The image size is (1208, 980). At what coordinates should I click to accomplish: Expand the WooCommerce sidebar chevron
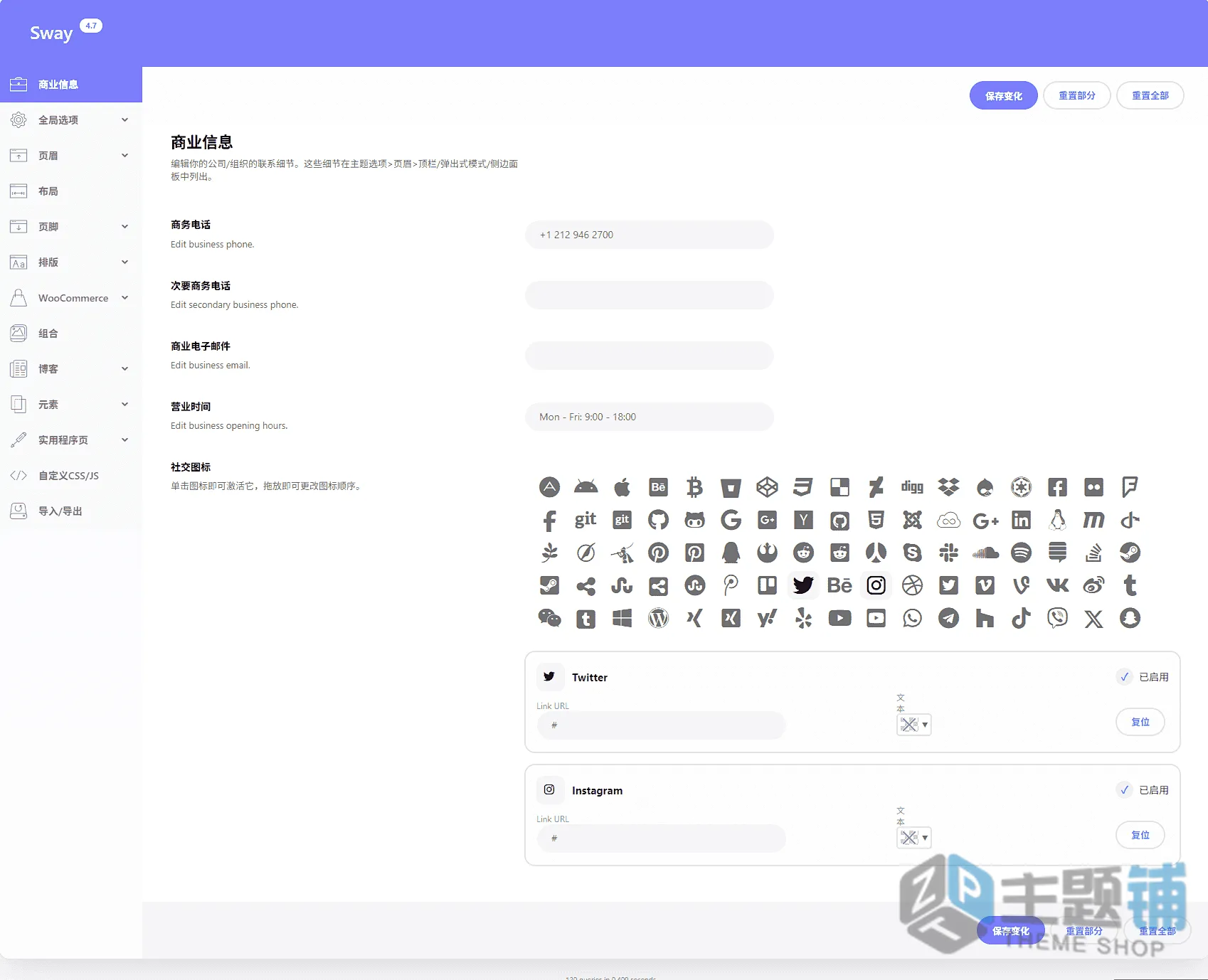point(124,298)
